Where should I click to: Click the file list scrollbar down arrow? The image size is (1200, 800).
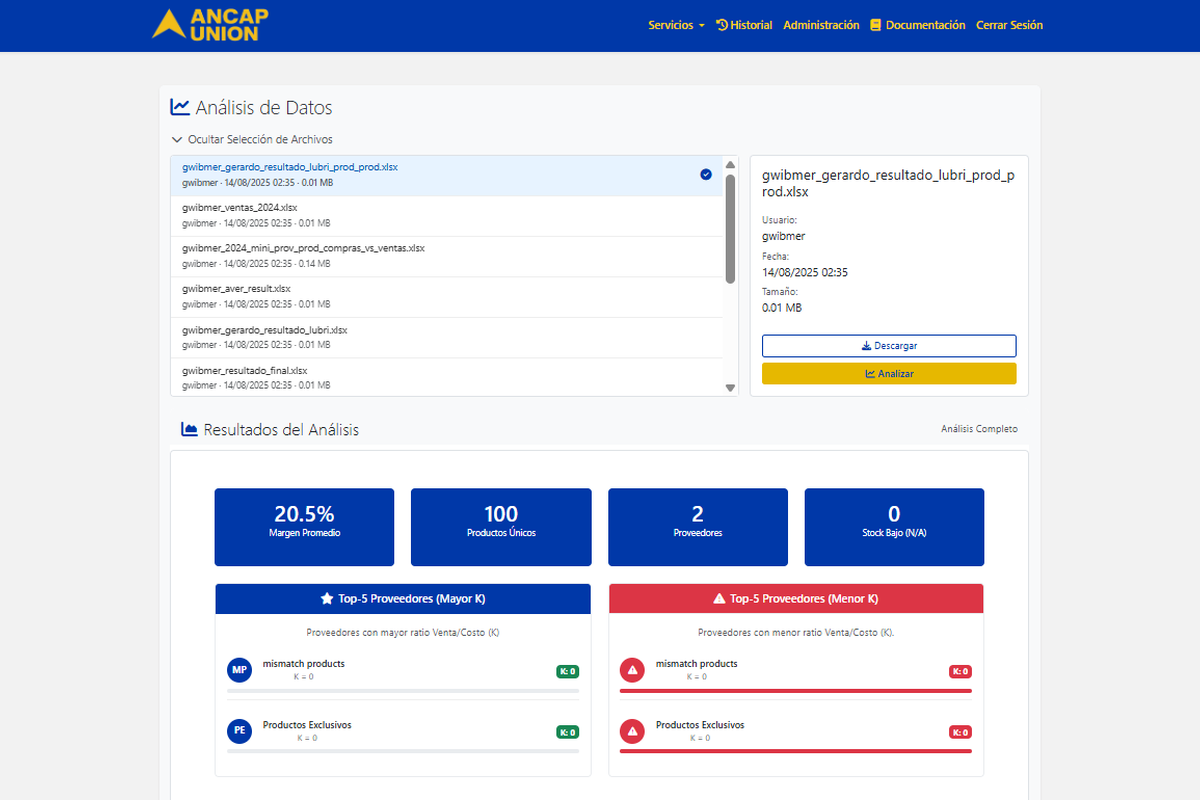[x=729, y=386]
